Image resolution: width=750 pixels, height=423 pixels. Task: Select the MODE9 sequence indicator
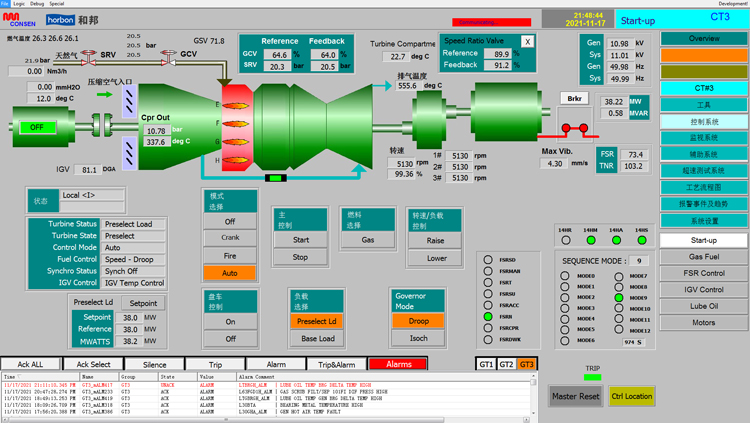[619, 297]
